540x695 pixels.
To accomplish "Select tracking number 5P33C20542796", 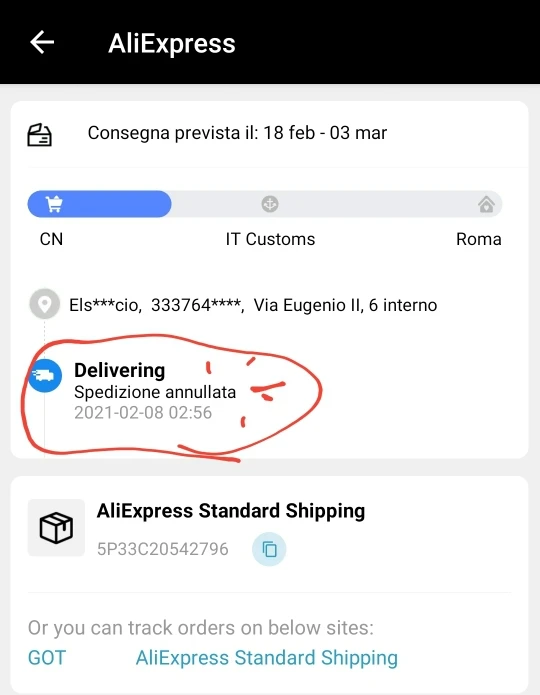I will pyautogui.click(x=163, y=549).
